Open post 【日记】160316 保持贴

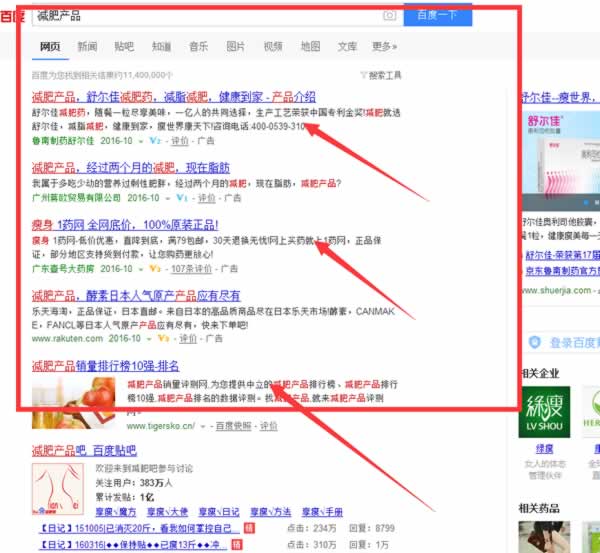point(133,545)
